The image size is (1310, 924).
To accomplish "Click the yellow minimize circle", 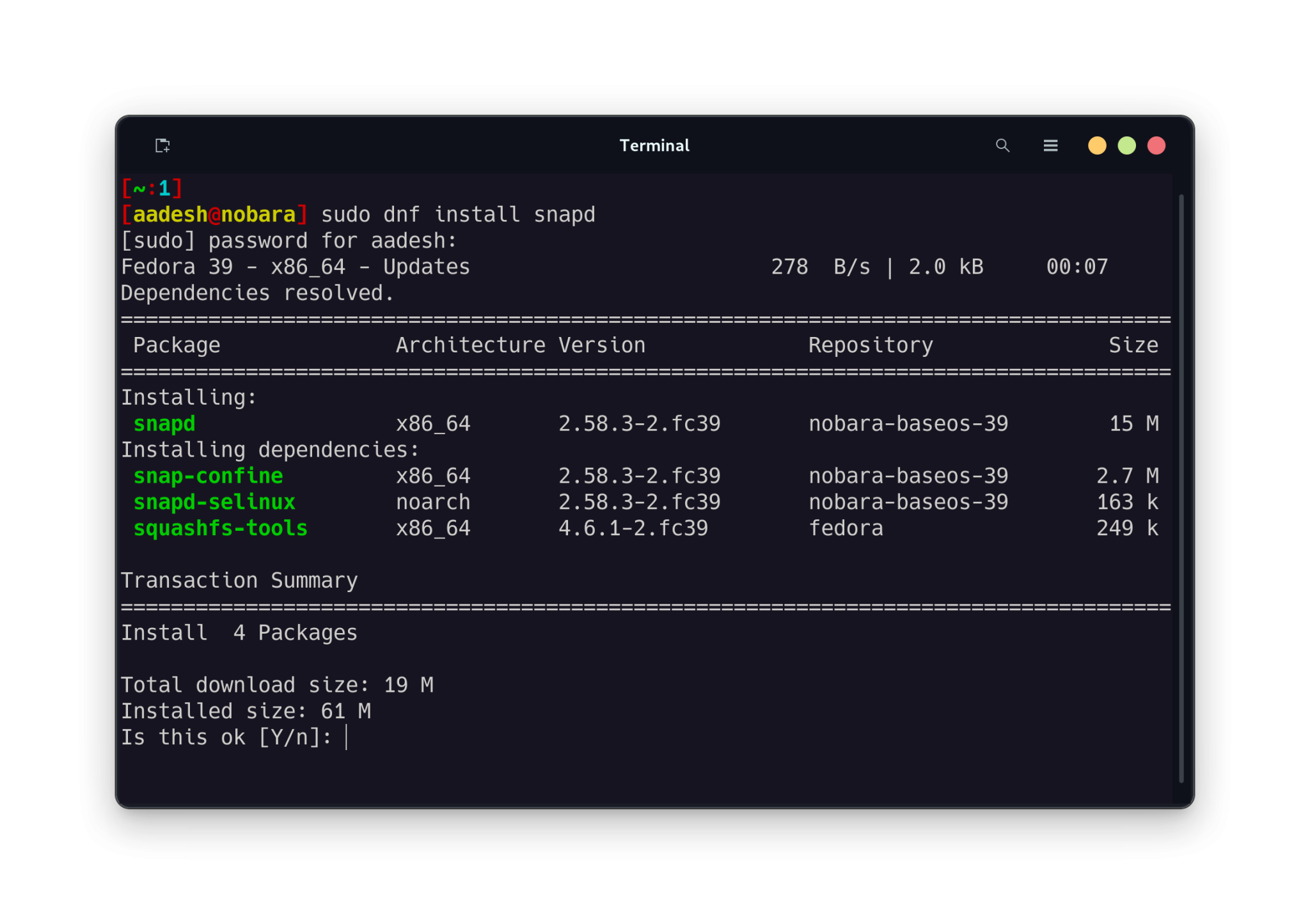I will pos(1096,145).
